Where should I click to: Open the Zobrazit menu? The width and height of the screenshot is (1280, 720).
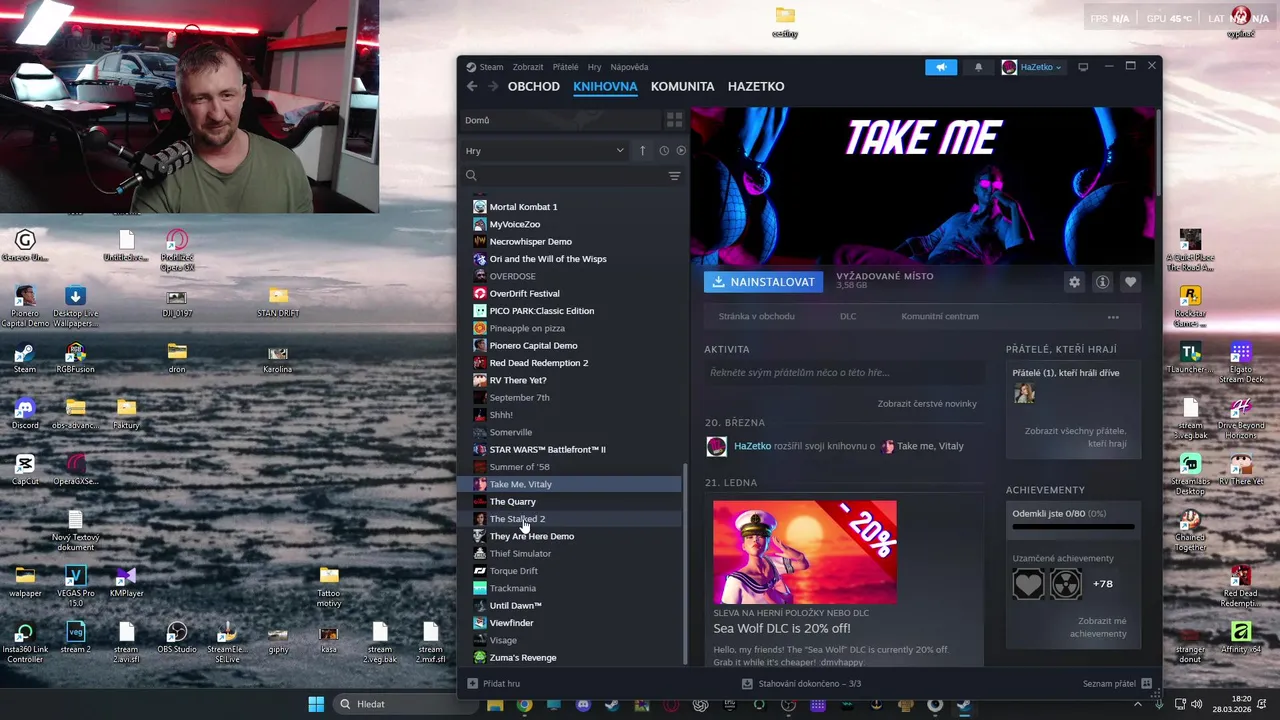coord(528,67)
